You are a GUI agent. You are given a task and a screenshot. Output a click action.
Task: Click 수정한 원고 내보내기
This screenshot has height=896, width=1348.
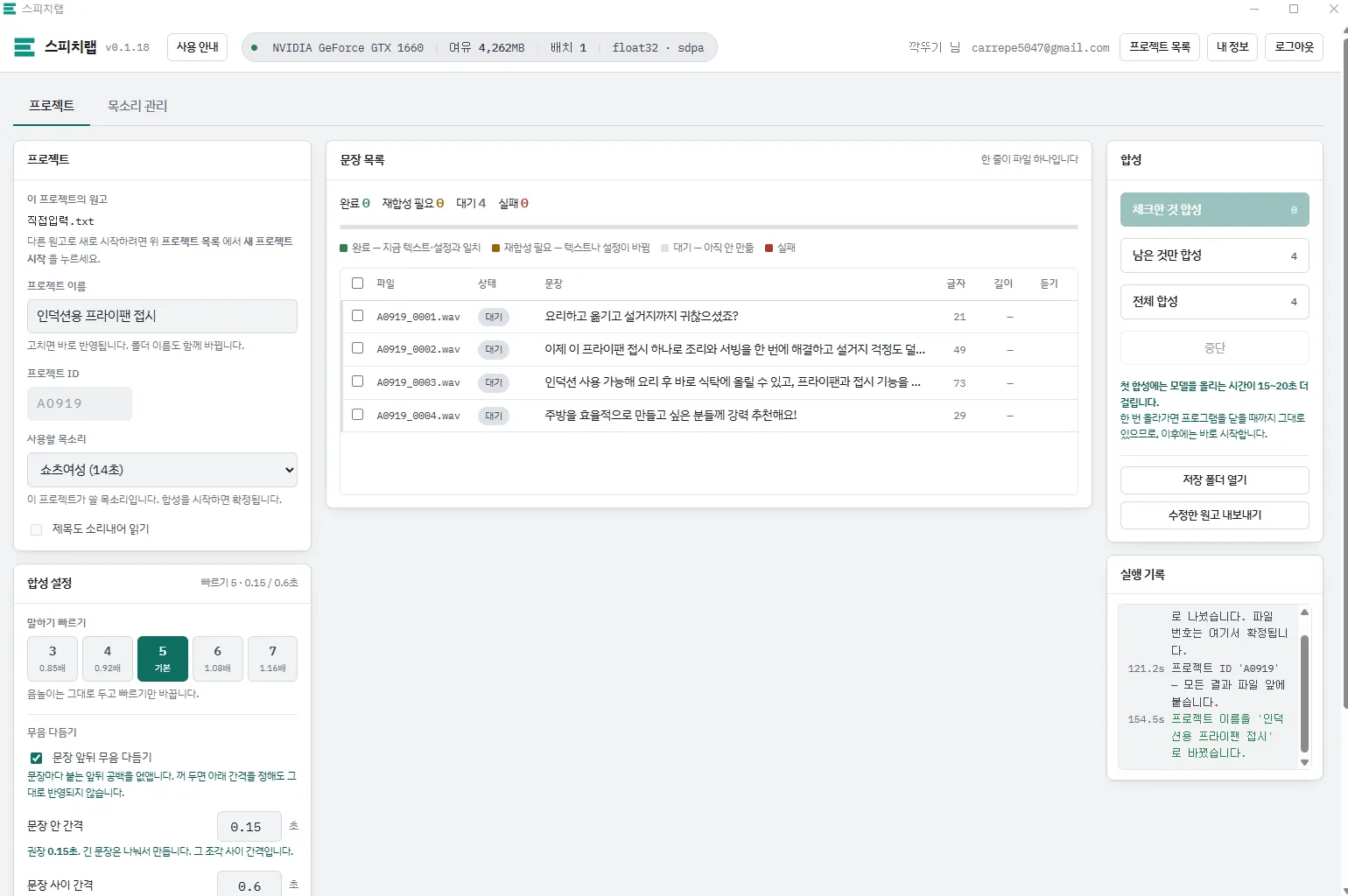[1215, 515]
